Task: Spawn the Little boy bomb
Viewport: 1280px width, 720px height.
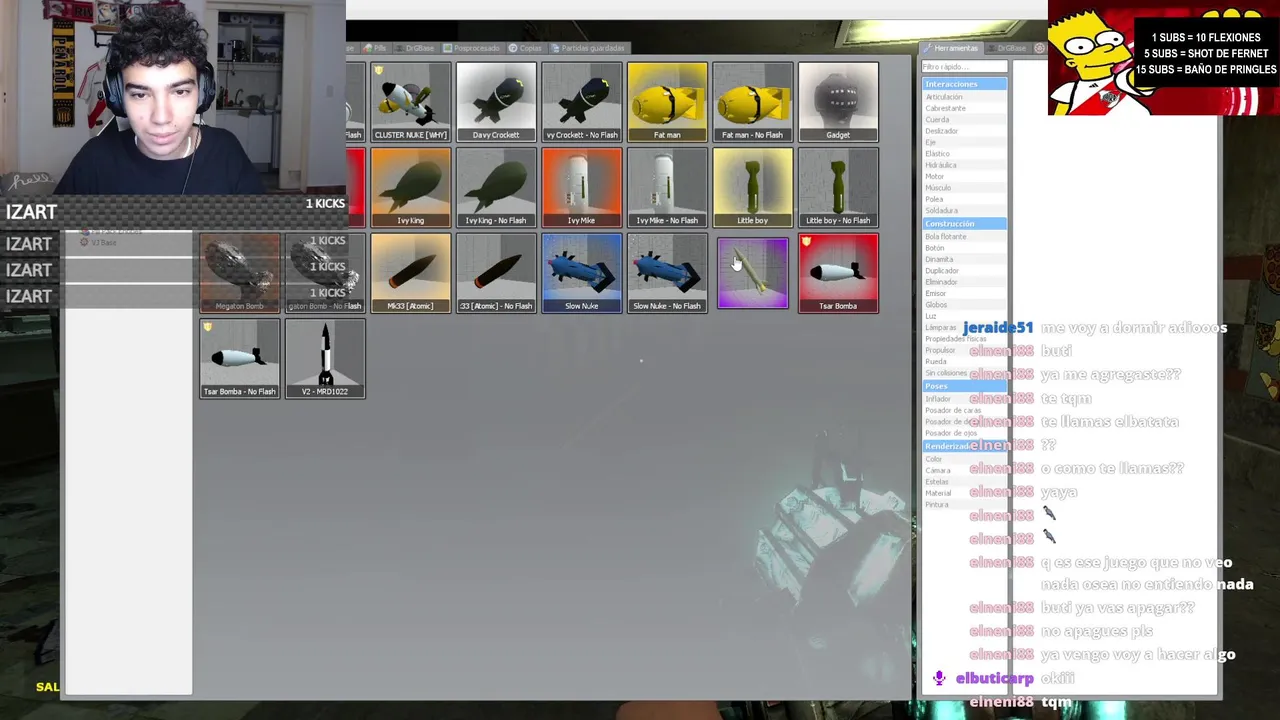Action: tap(753, 188)
